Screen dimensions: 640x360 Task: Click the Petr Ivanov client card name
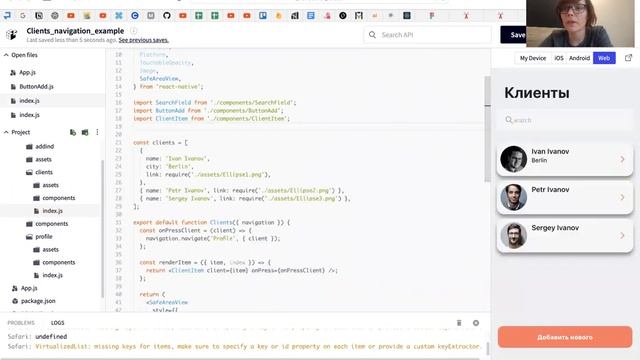(550, 190)
